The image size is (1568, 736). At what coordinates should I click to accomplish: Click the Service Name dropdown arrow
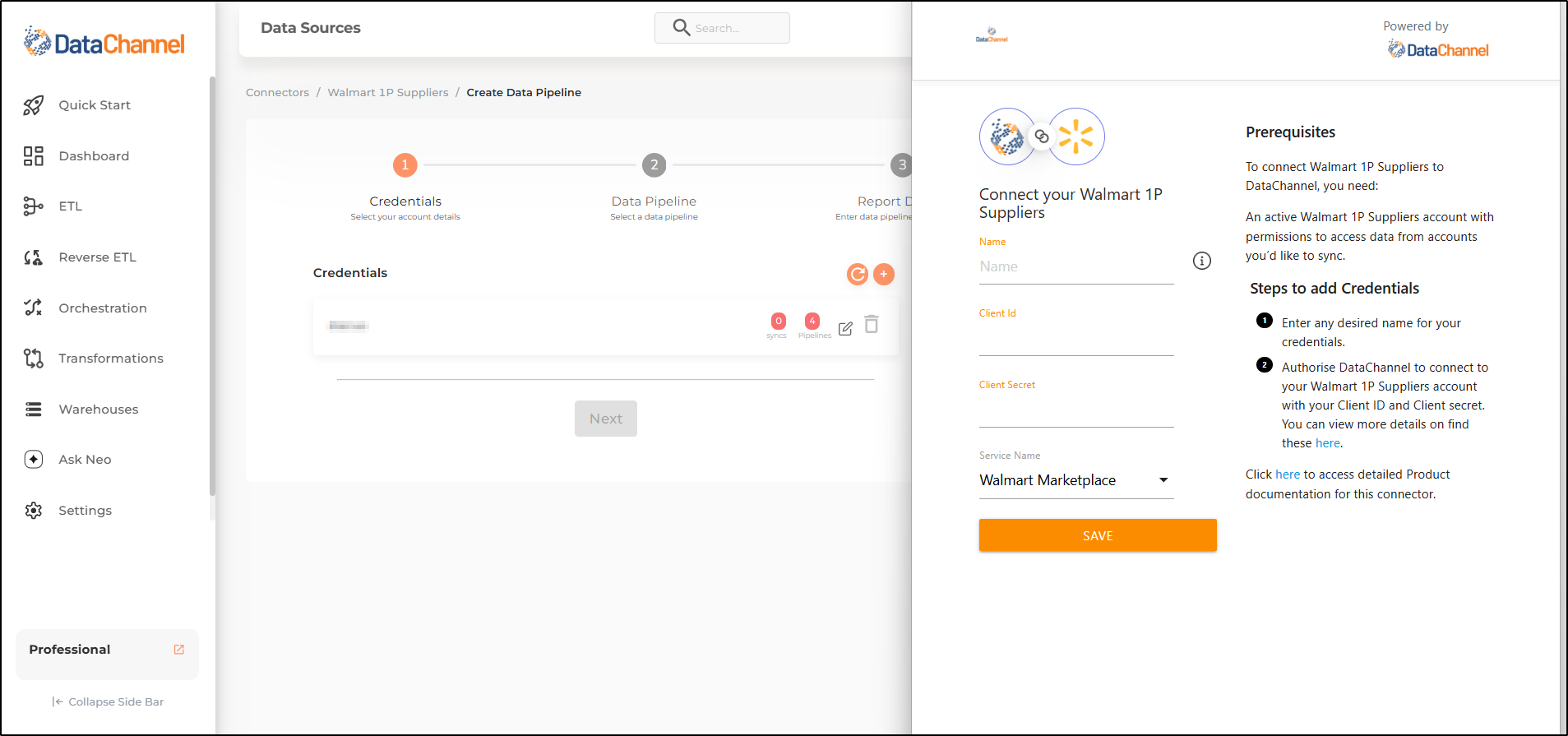(1163, 480)
